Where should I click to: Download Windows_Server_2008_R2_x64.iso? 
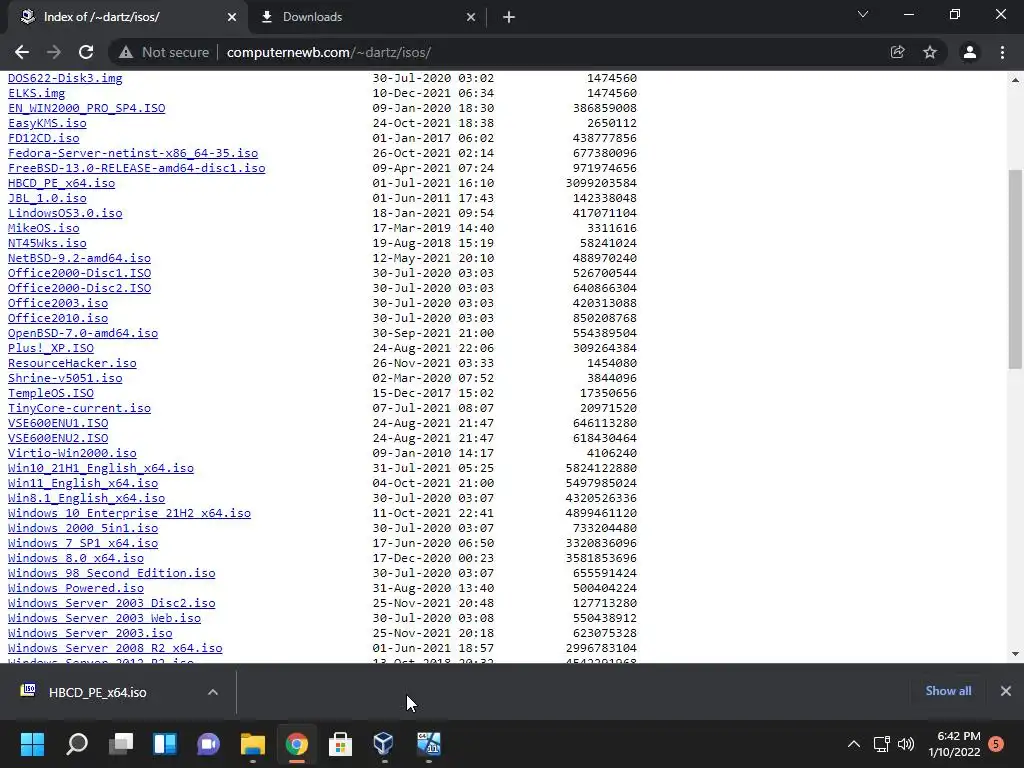pos(116,649)
